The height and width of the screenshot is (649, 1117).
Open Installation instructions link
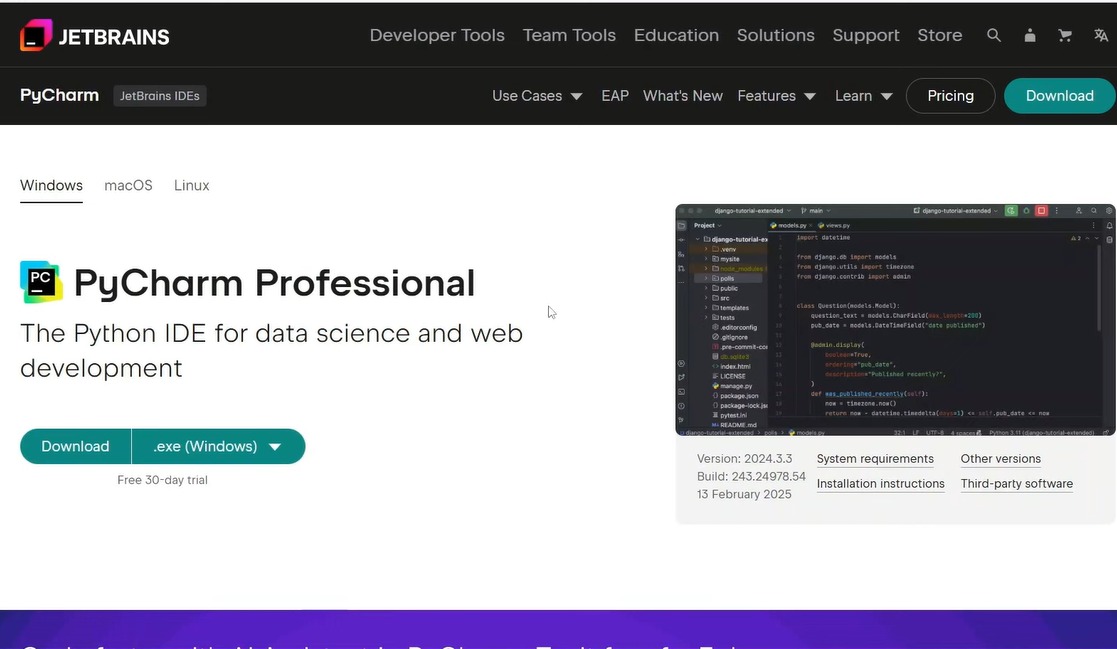(880, 484)
